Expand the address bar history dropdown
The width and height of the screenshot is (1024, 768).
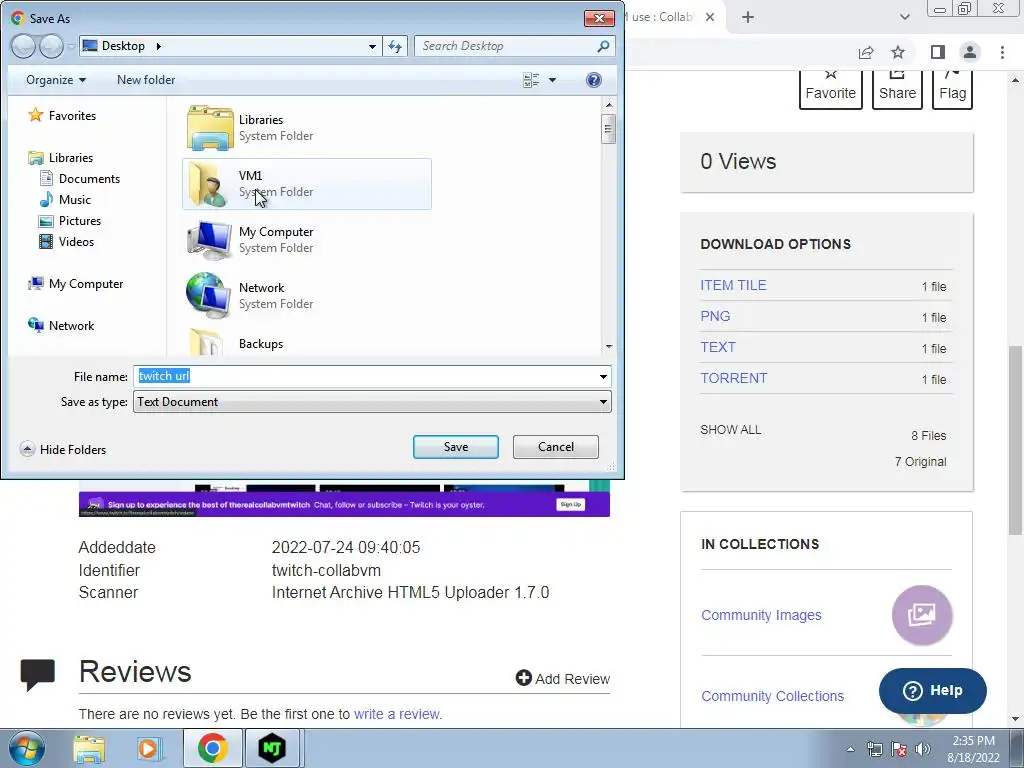372,46
